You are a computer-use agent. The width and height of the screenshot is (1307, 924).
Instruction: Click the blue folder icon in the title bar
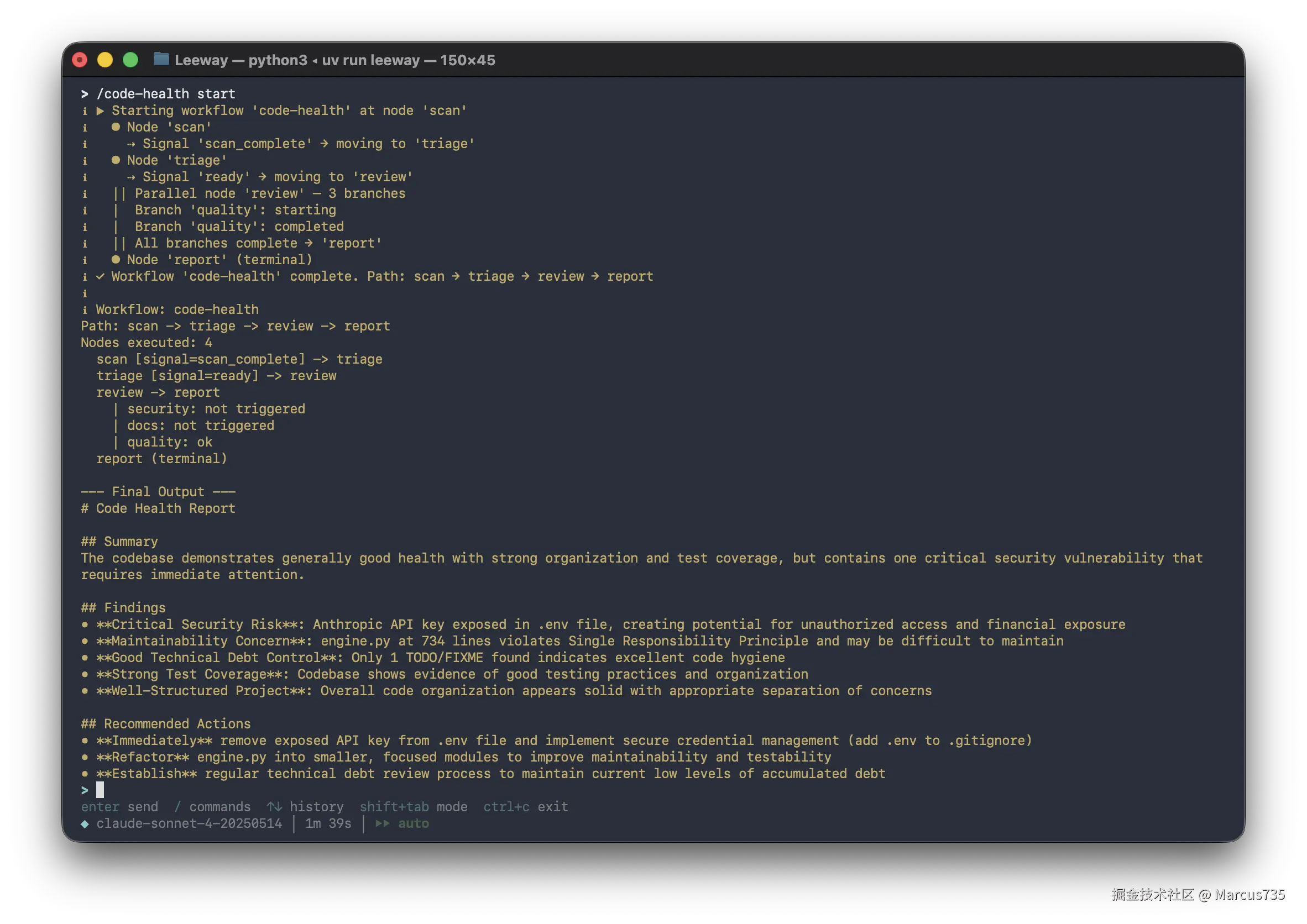pos(161,59)
